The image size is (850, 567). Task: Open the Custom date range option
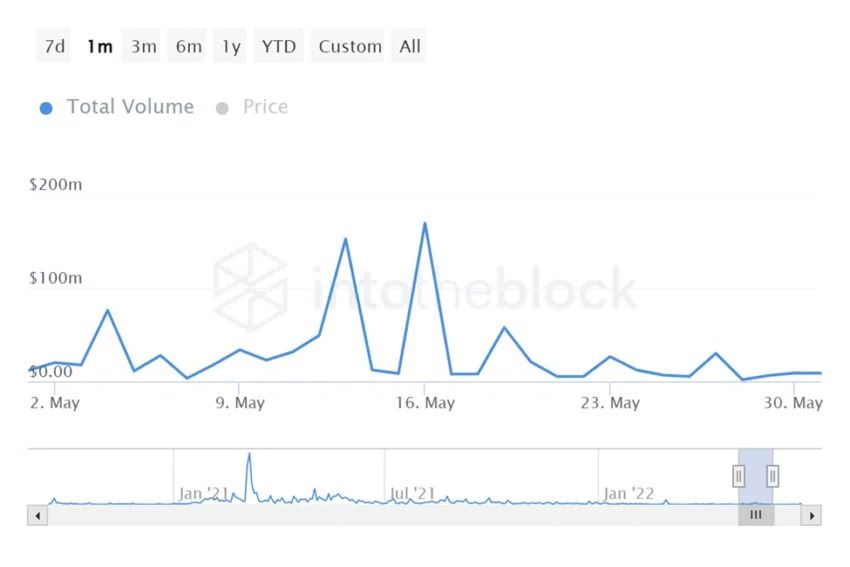[x=350, y=46]
